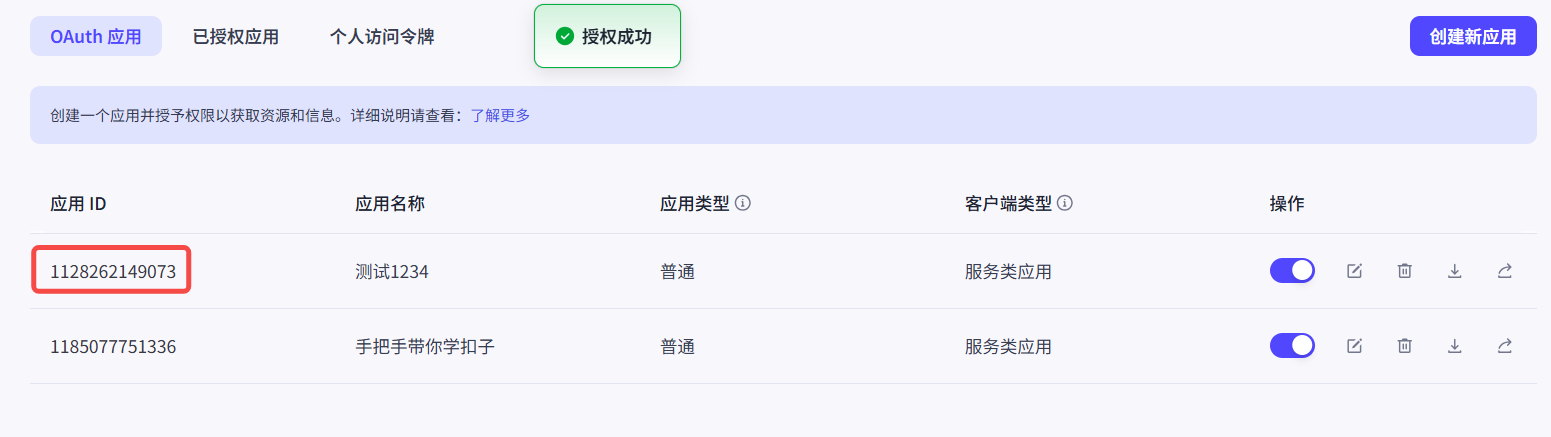Screen dimensions: 1551x437
Task: Share the 测试1234 application
Action: 1504,271
